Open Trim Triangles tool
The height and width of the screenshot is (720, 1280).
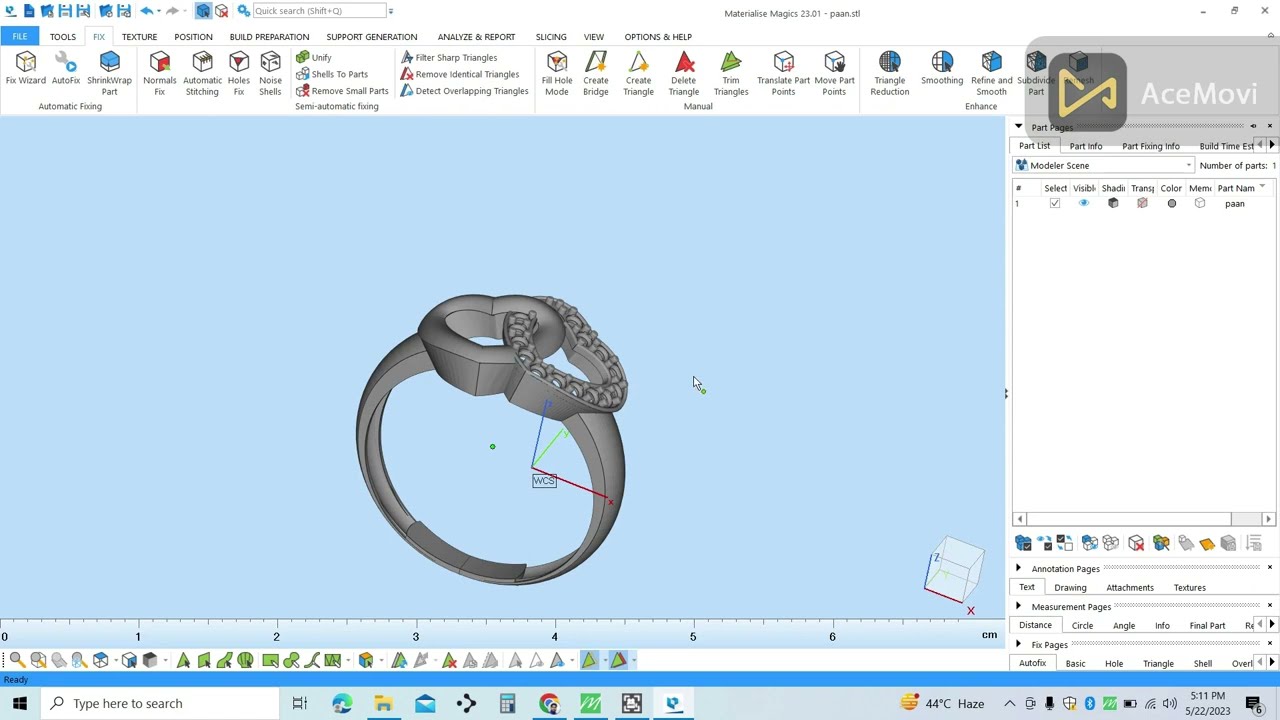tap(731, 74)
